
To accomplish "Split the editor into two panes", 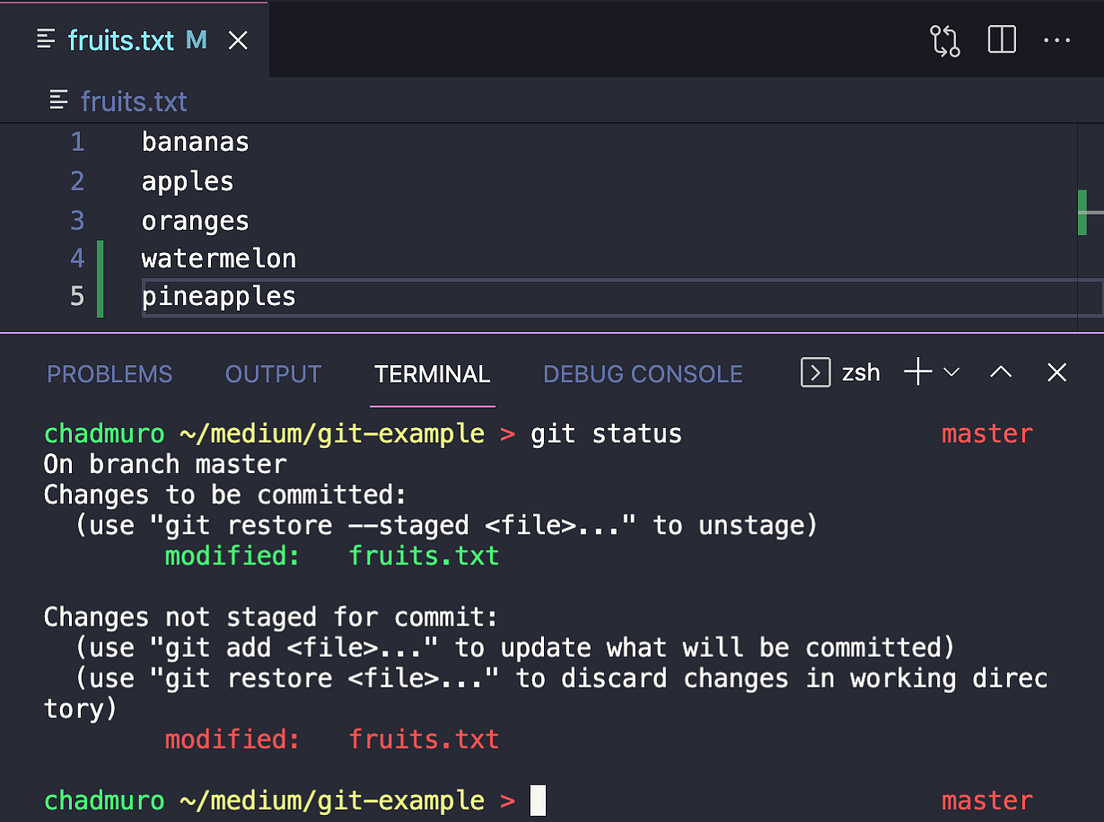I will coord(1001,40).
